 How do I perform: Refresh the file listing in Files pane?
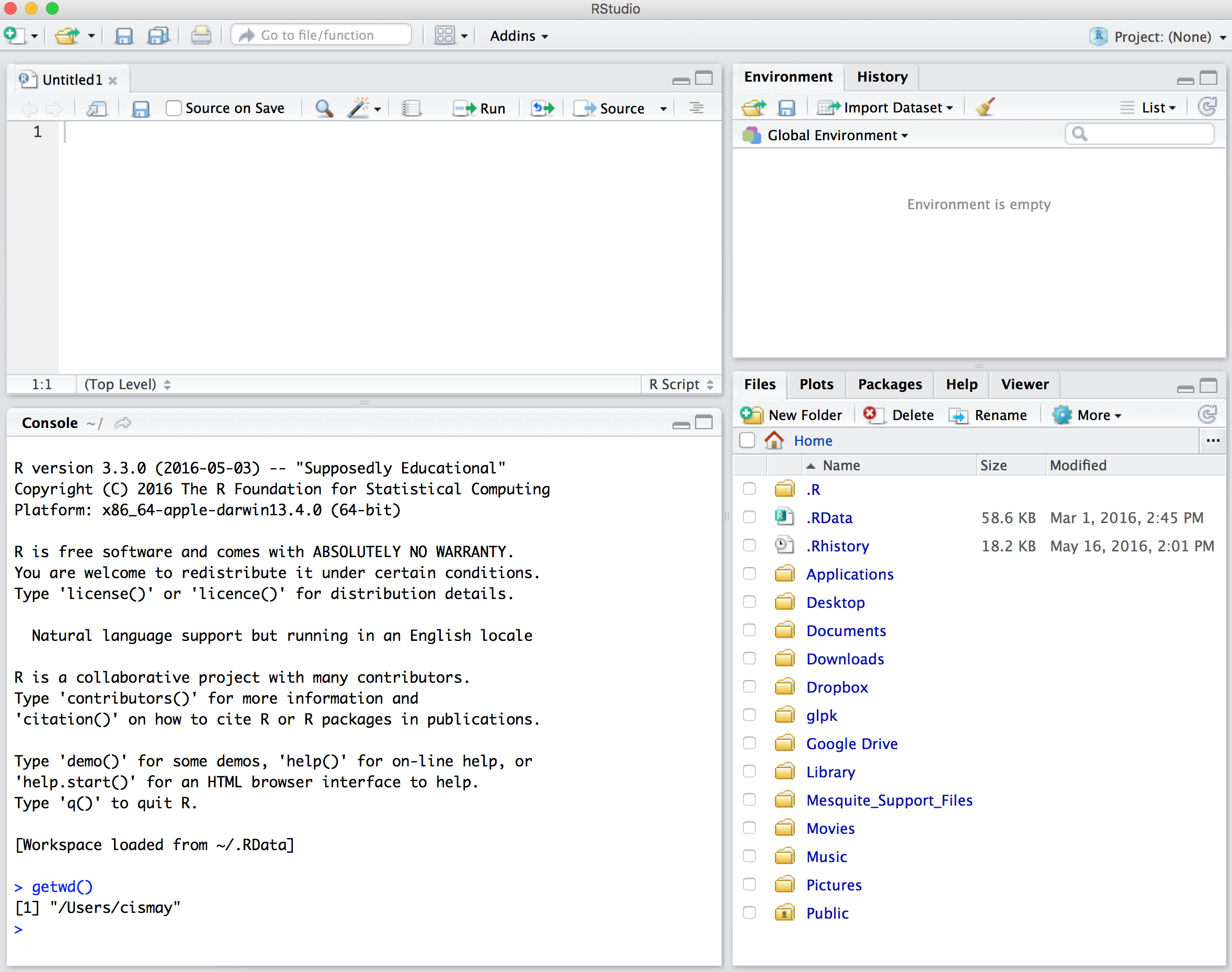coord(1207,414)
